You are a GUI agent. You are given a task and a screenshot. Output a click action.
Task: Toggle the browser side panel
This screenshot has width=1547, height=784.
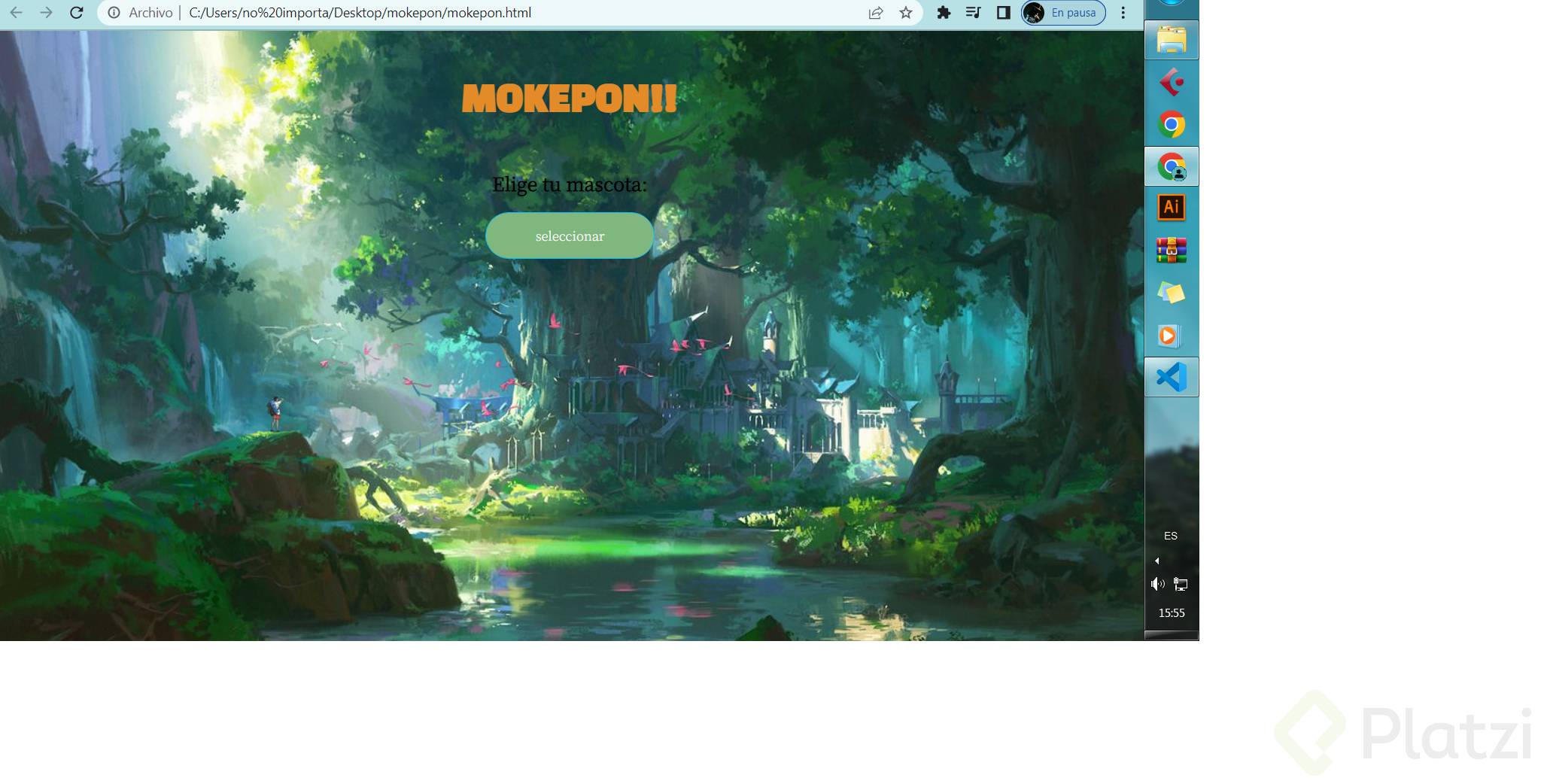pyautogui.click(x=1003, y=13)
